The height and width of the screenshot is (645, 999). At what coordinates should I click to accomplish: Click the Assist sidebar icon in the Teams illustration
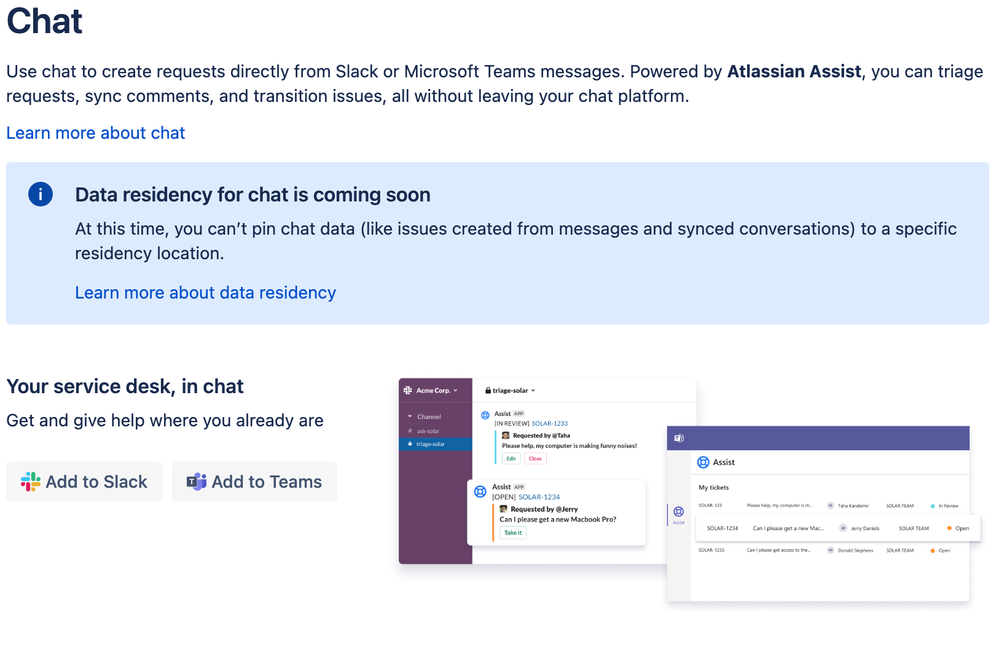coord(679,515)
